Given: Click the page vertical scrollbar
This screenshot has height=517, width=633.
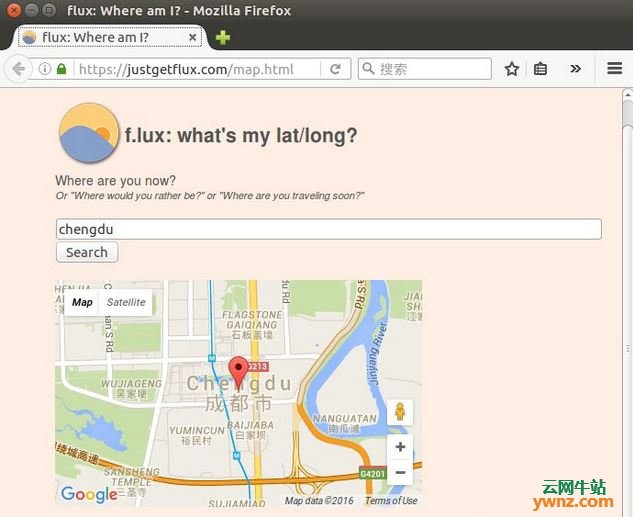Looking at the screenshot, I should [x=627, y=303].
